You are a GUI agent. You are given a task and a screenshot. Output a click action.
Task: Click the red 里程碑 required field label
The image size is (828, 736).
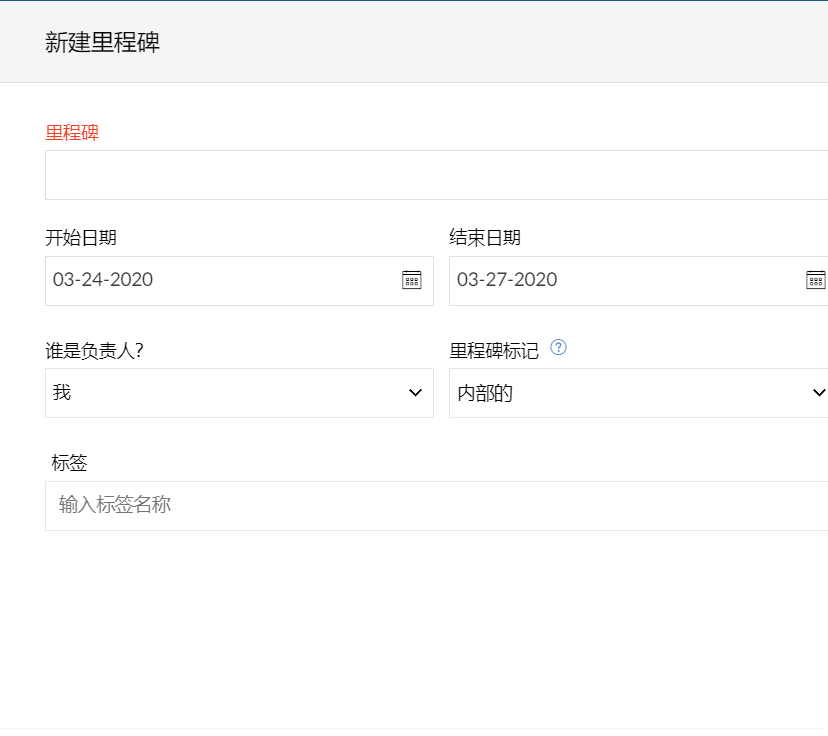click(71, 132)
